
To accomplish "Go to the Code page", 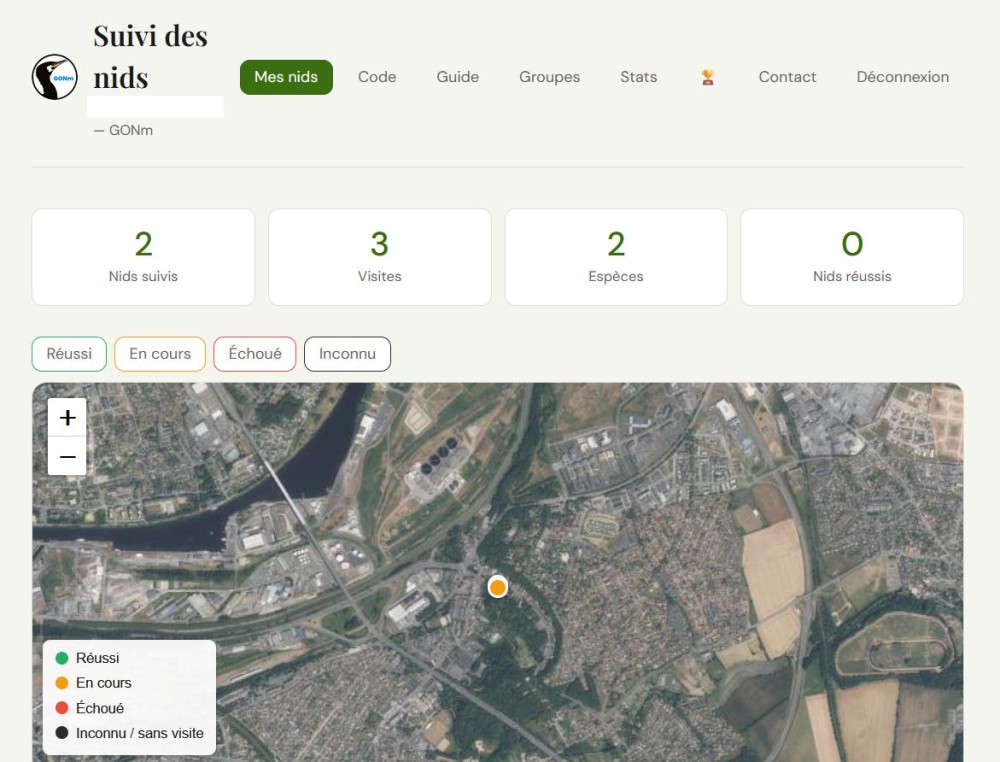I will point(377,77).
